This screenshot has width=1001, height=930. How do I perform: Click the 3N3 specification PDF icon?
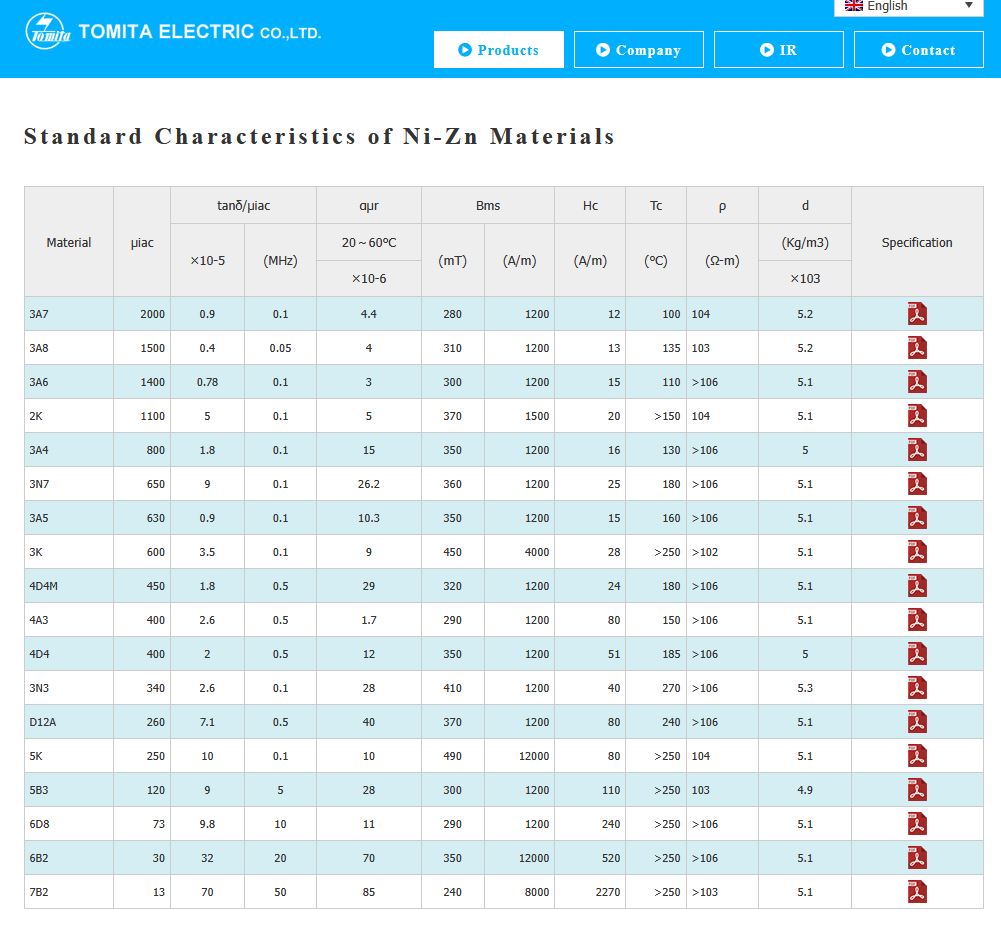917,688
